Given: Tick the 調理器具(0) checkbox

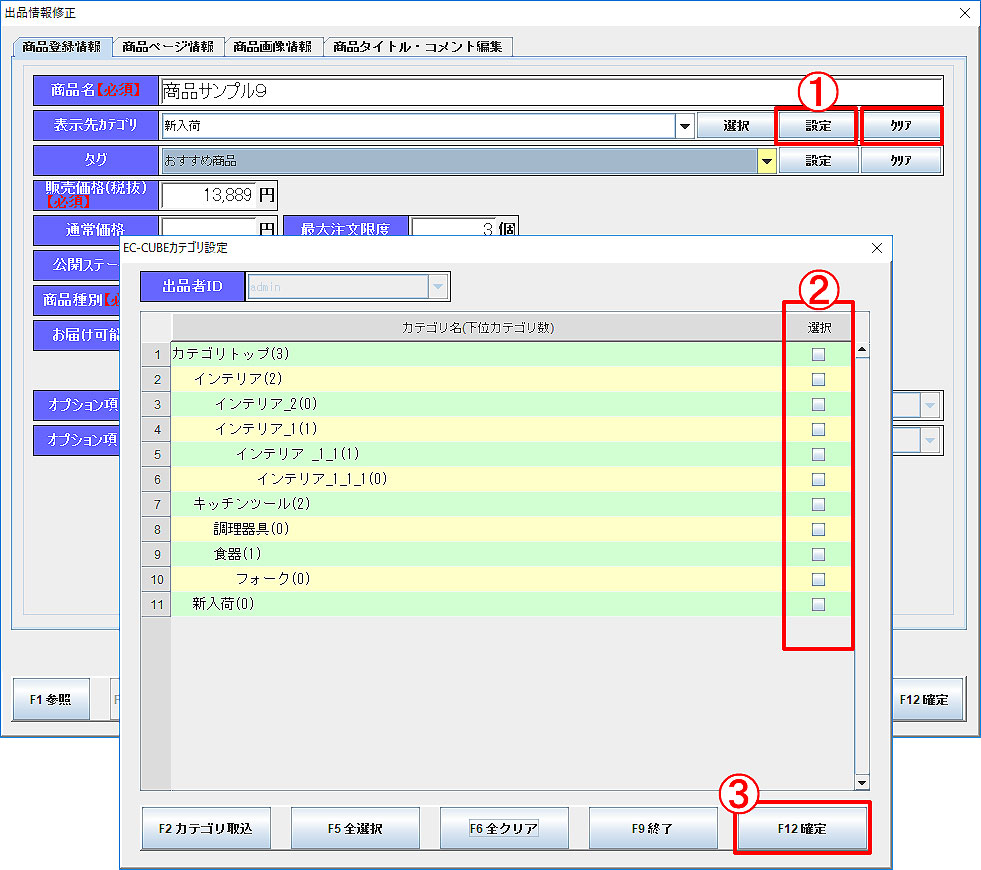Looking at the screenshot, I should 818,530.
